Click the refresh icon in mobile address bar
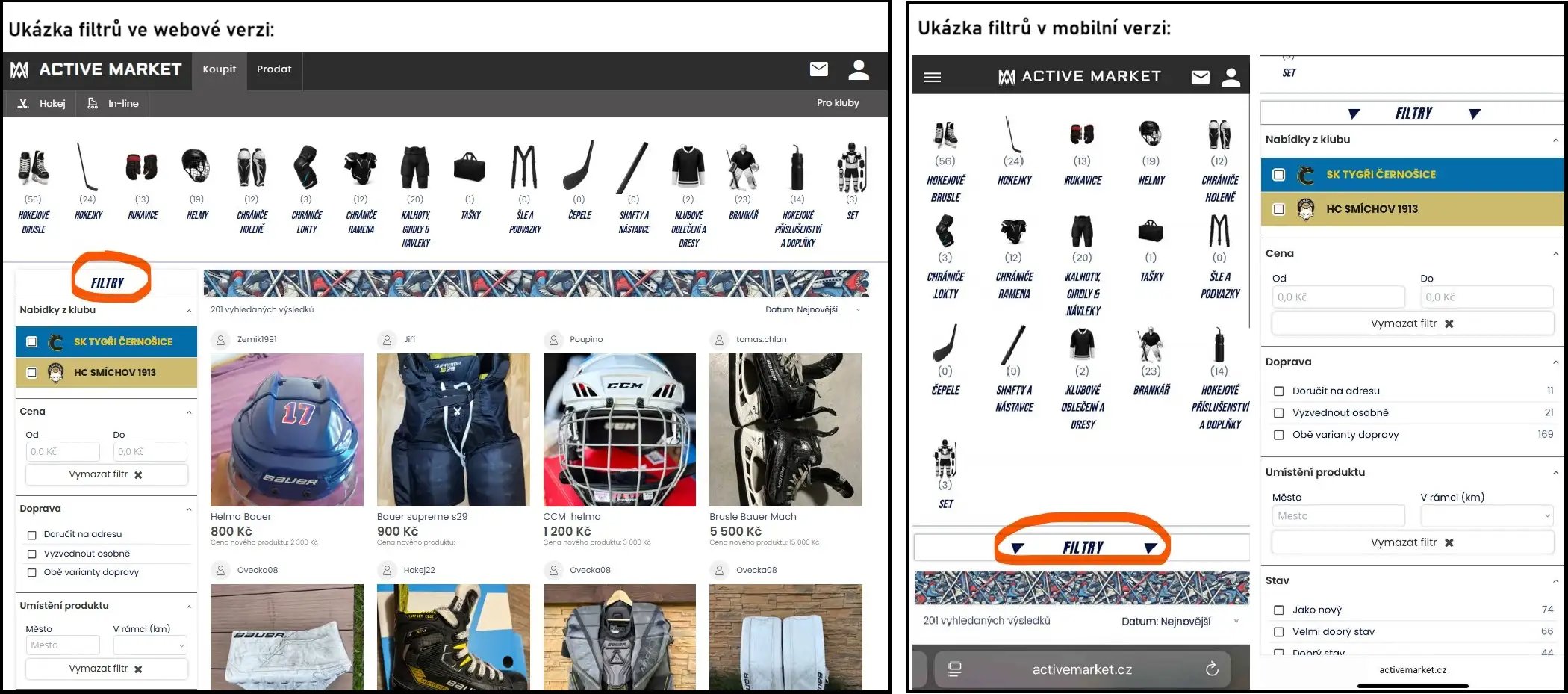 (x=1212, y=669)
